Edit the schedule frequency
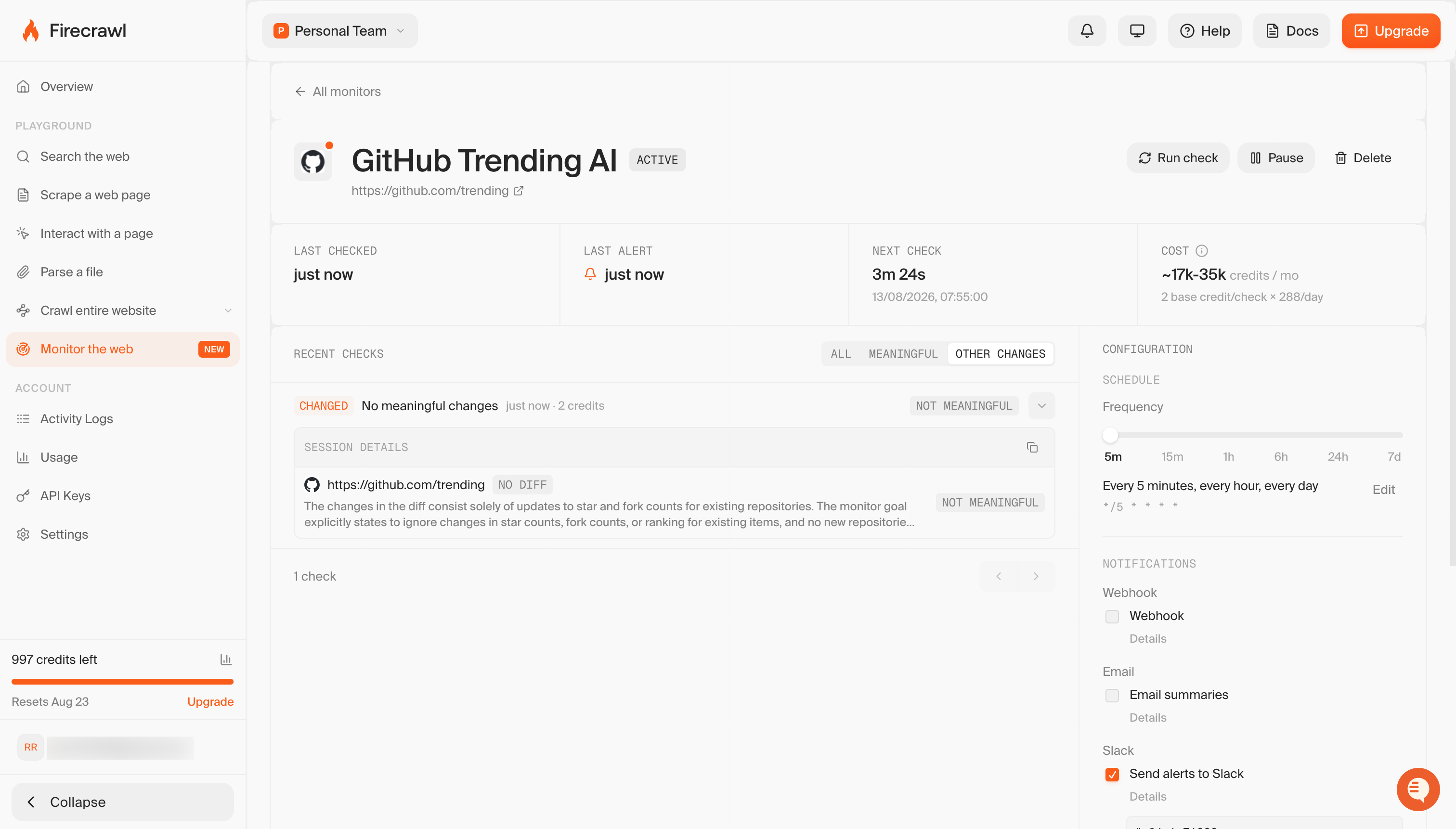The height and width of the screenshot is (829, 1456). tap(1383, 490)
